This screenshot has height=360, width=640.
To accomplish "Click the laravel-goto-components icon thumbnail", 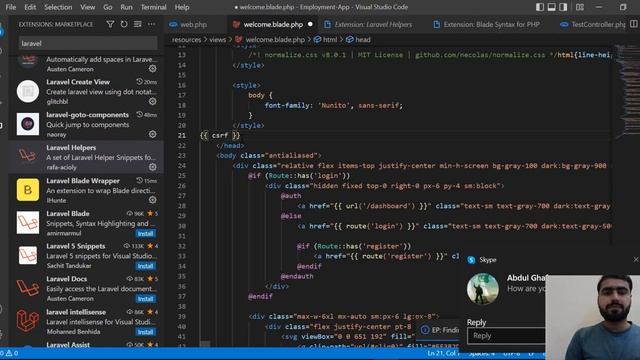I will click(28, 124).
